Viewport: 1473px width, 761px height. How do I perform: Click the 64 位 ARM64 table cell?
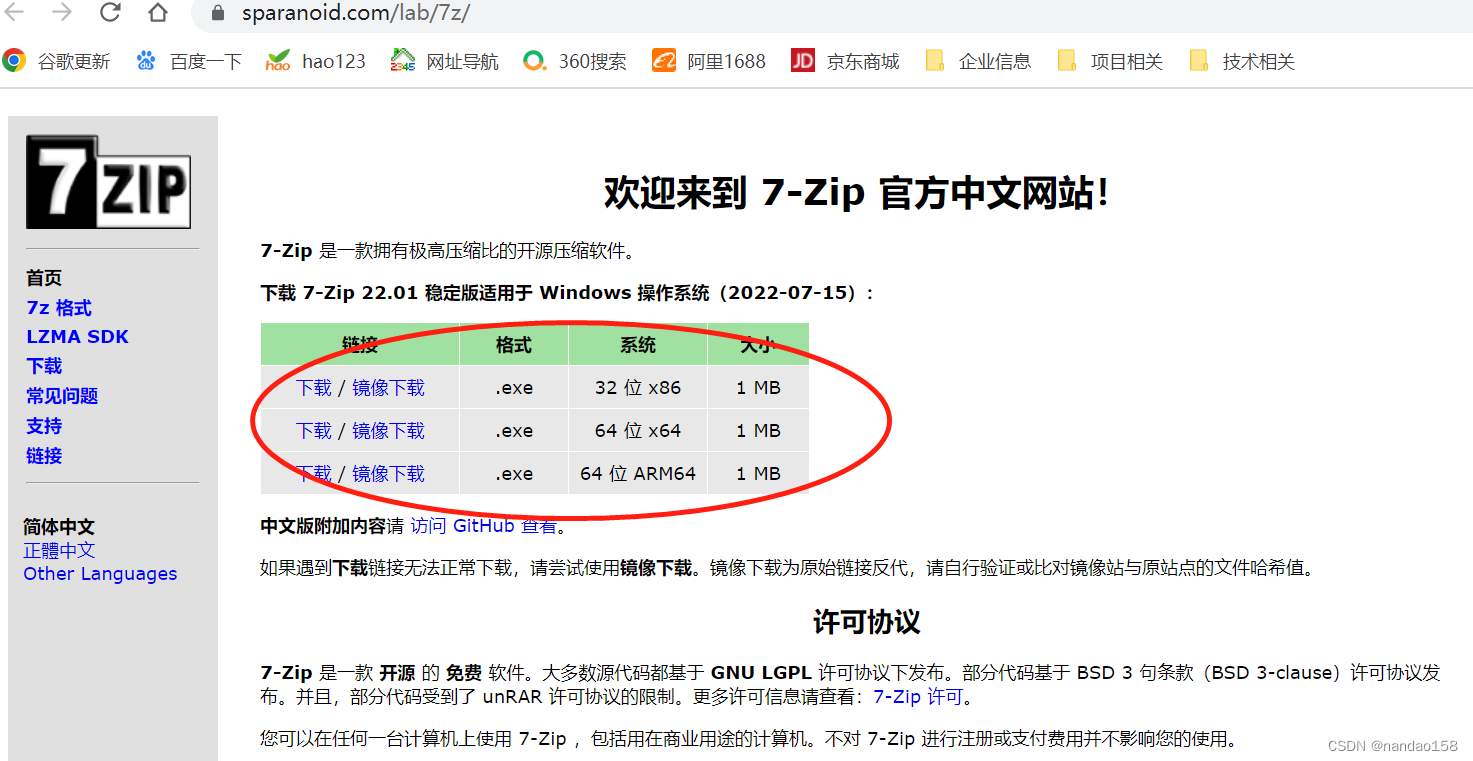[638, 474]
